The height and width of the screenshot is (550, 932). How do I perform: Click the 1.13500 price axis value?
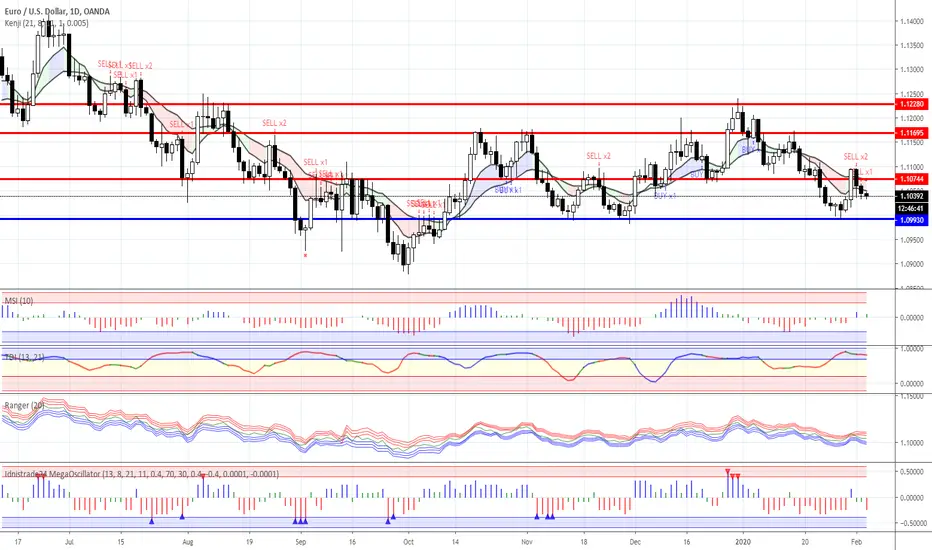912,45
